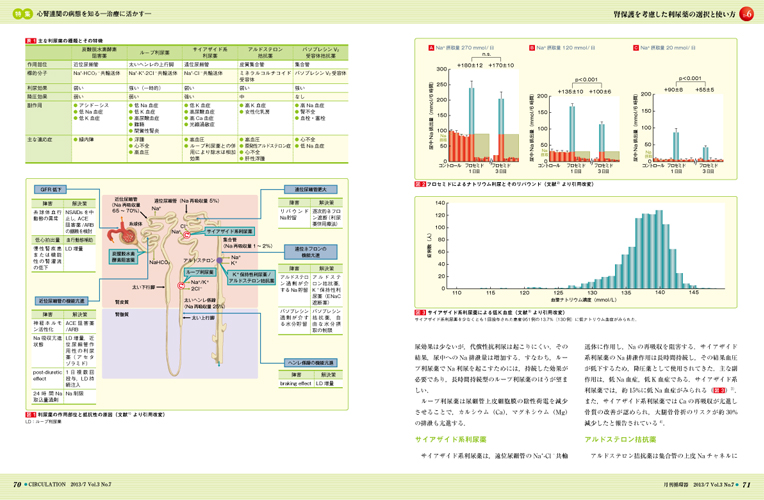Screen dimensions: 764x500
Task: Click the '太いヘンレの上行脚' table cell
Action: pyautogui.click(x=152, y=64)
